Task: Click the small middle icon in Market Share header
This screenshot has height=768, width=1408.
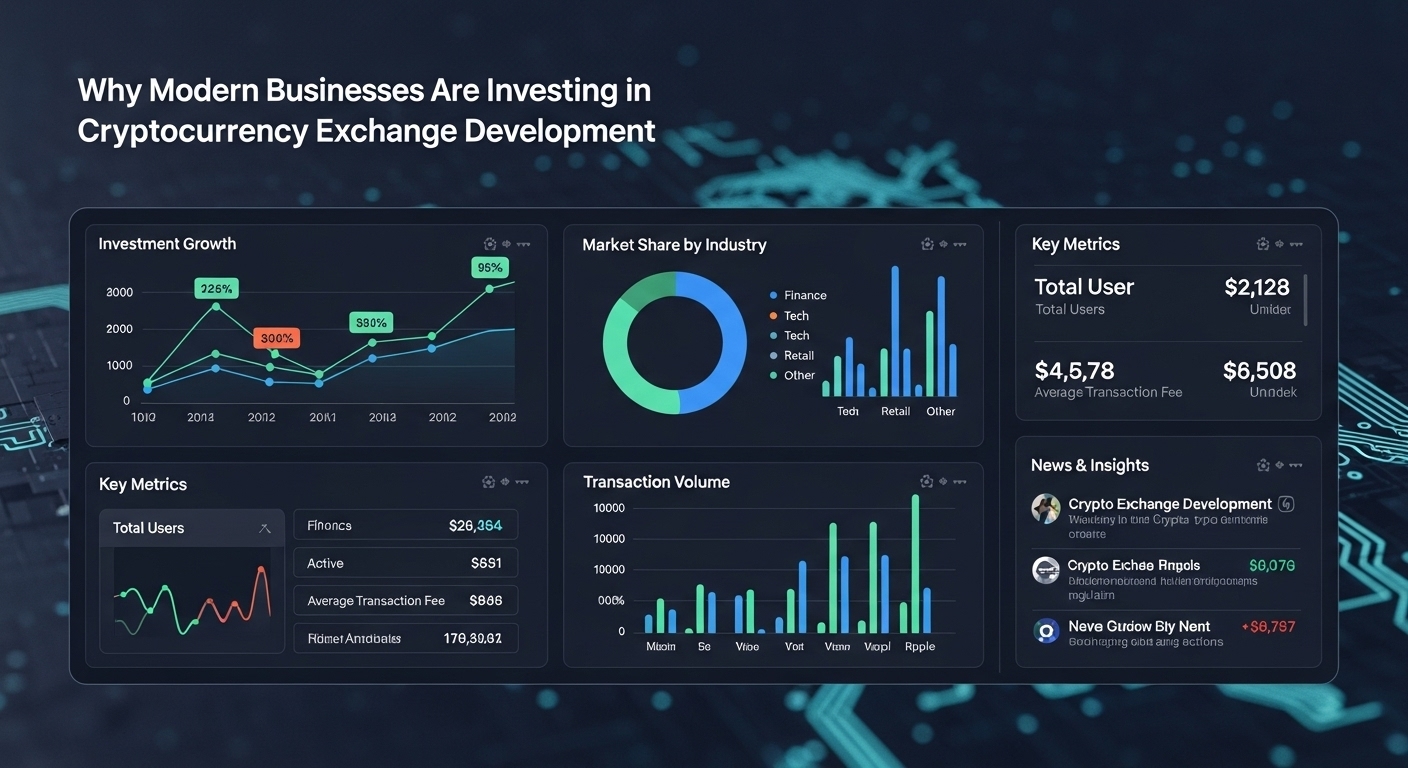Action: coord(944,244)
